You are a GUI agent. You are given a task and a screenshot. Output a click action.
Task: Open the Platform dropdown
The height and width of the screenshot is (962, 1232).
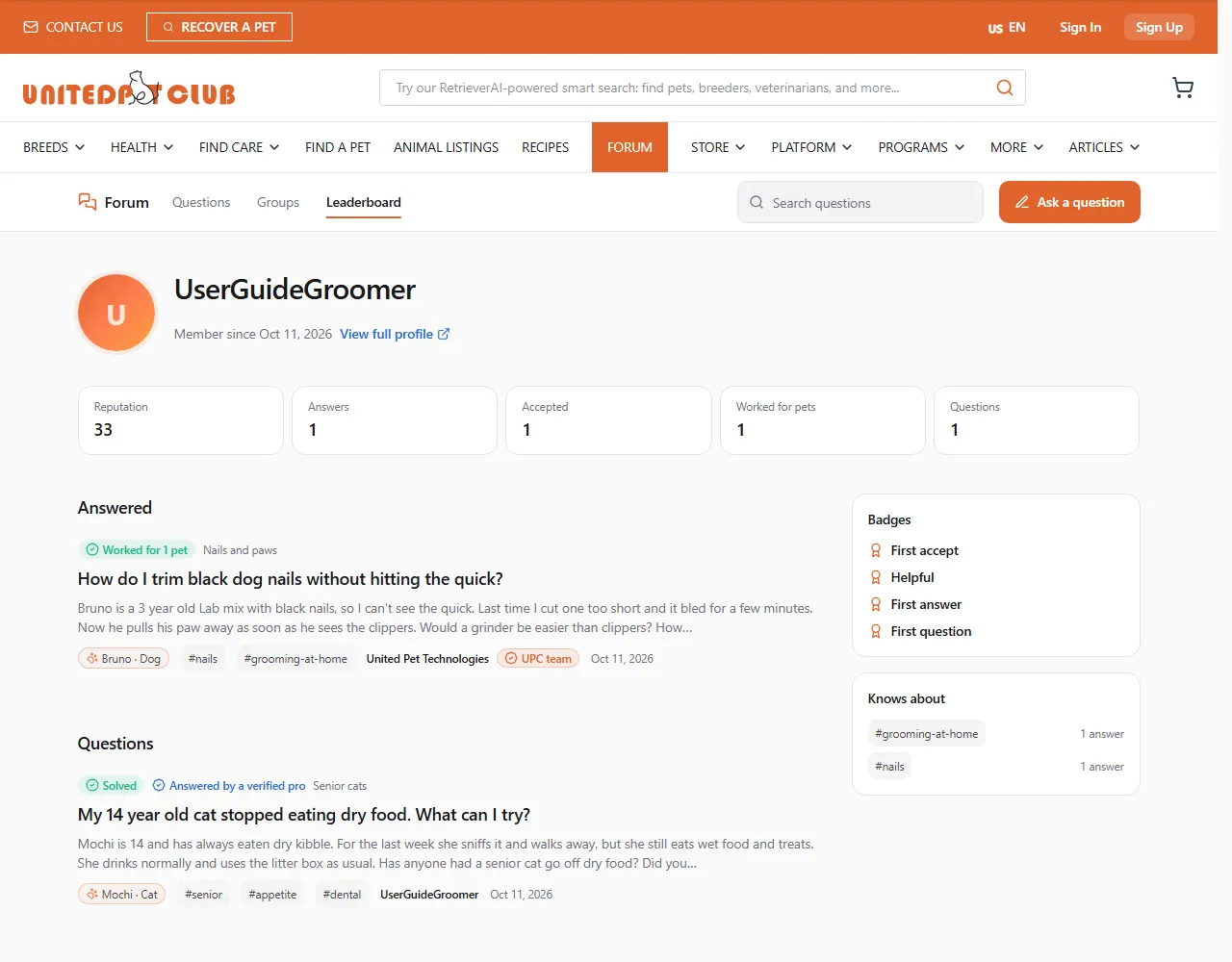[x=811, y=147]
